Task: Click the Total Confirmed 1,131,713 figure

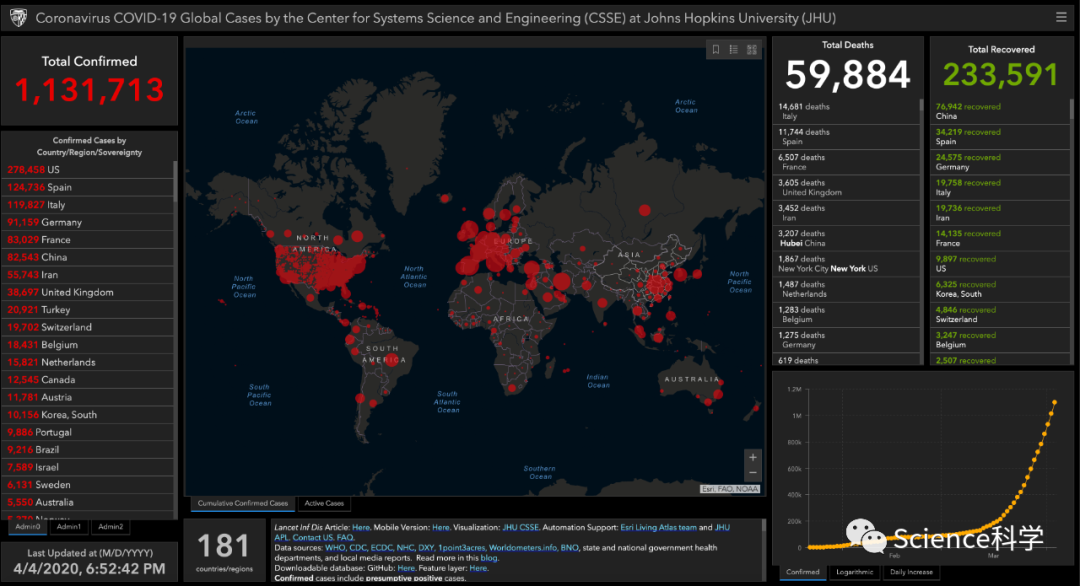Action: coord(90,90)
